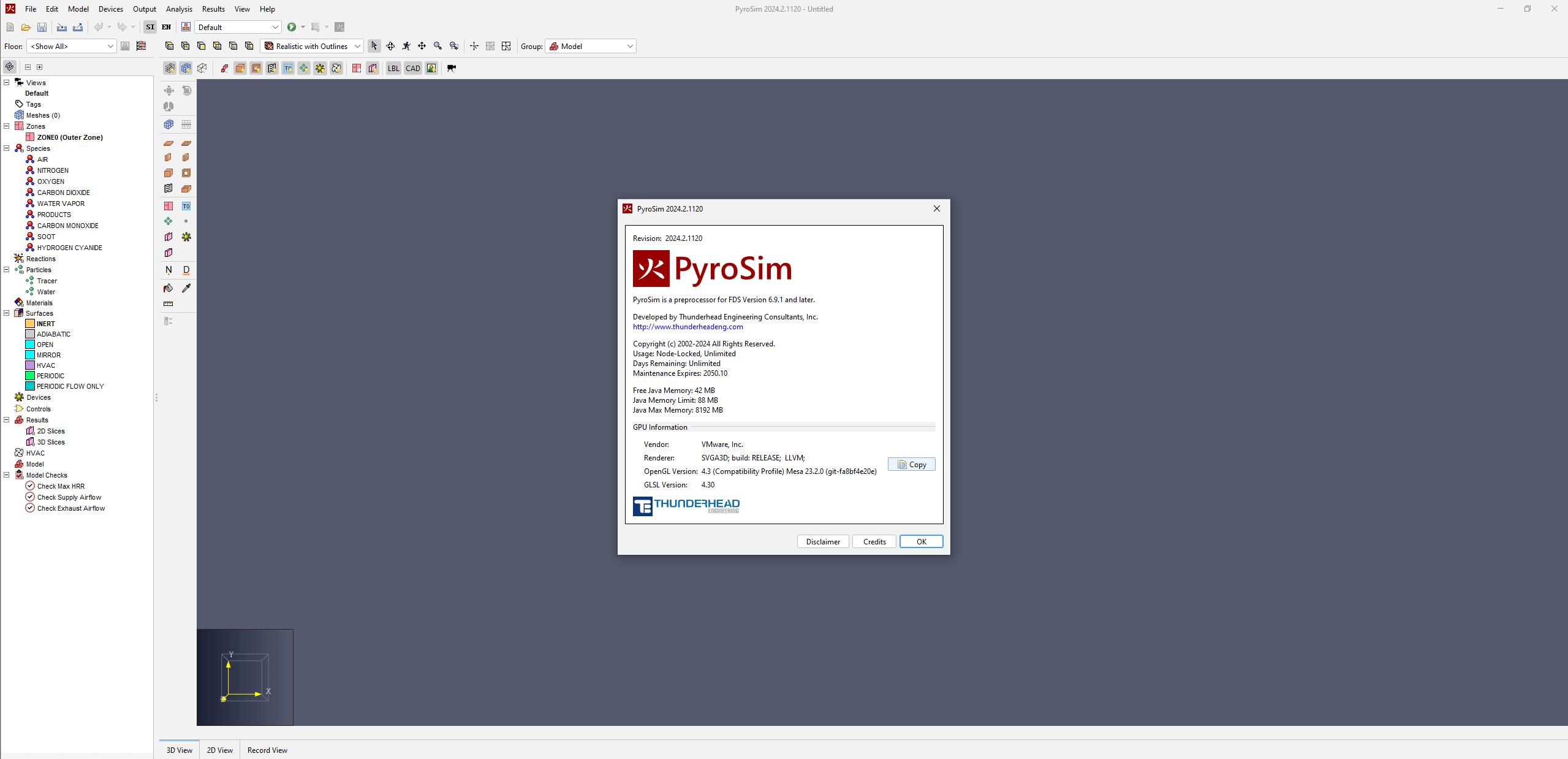Select the Orbit navigation tool
This screenshot has width=1568, height=759.
click(x=390, y=46)
